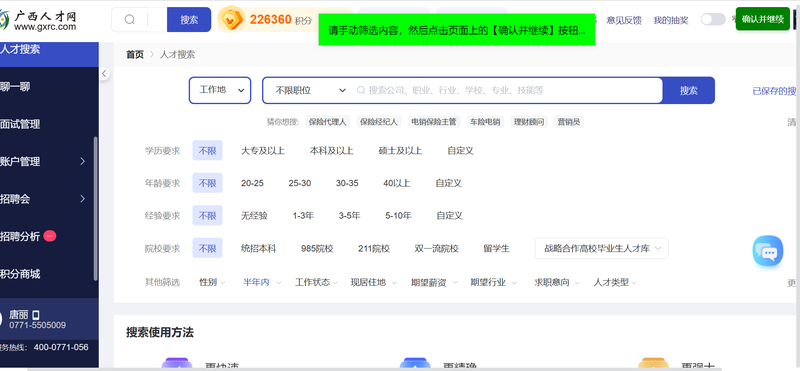
Task: Expand the 性别 filter
Action: pos(212,282)
